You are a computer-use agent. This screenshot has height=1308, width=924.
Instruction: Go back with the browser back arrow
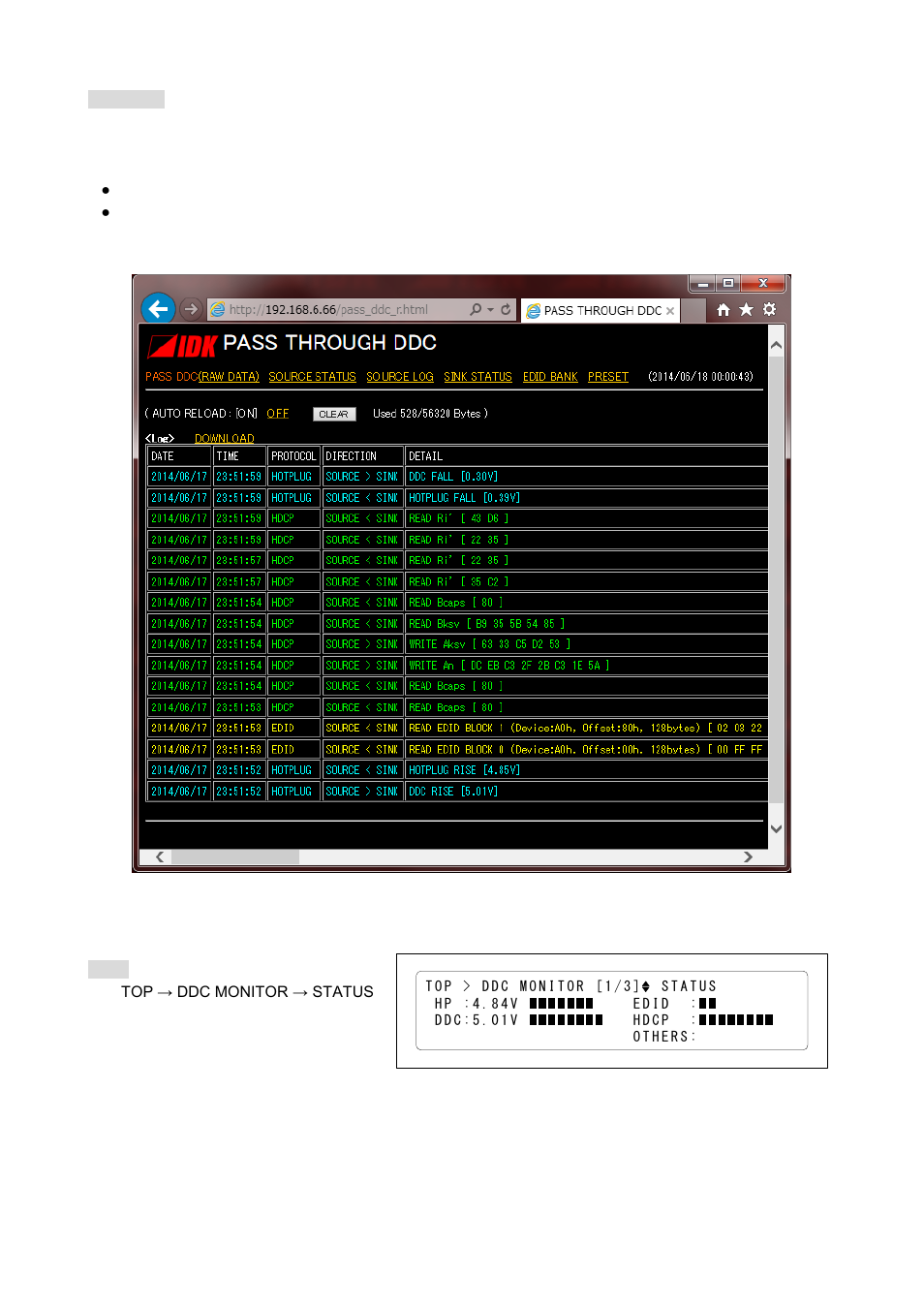(158, 309)
